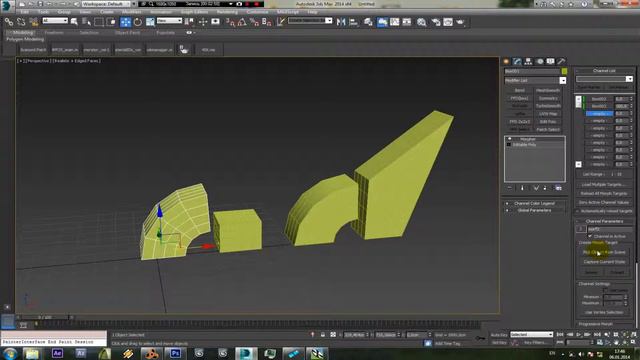The image size is (640, 360).
Task: Open the Material Editor icon
Action: pos(422,22)
